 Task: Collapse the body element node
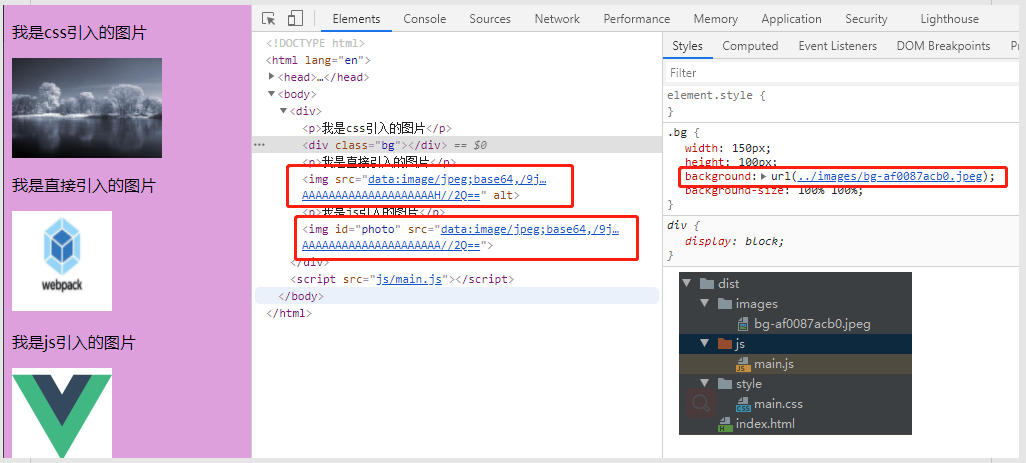pyautogui.click(x=272, y=94)
